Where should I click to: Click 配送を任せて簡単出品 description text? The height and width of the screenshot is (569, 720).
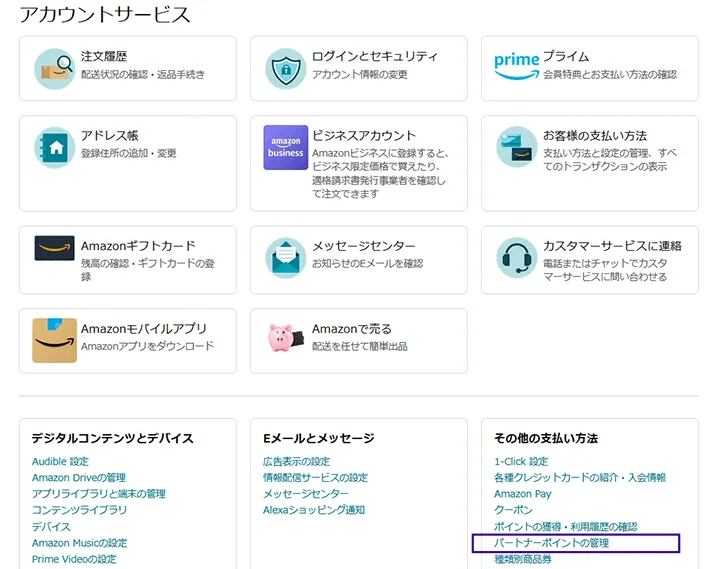pyautogui.click(x=360, y=346)
